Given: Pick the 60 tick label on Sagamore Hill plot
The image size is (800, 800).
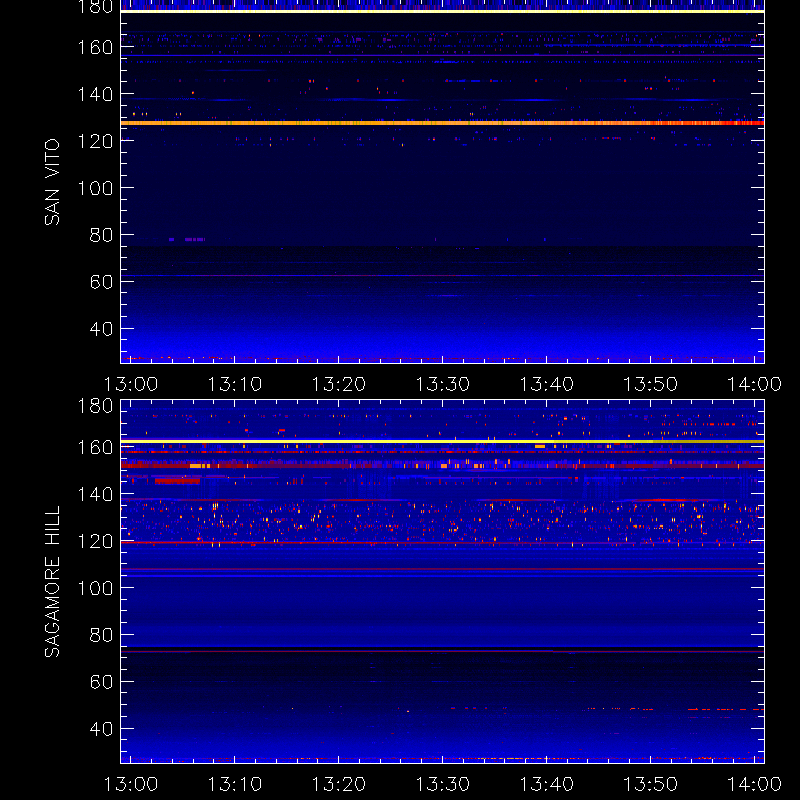Looking at the screenshot, I should (x=101, y=682).
